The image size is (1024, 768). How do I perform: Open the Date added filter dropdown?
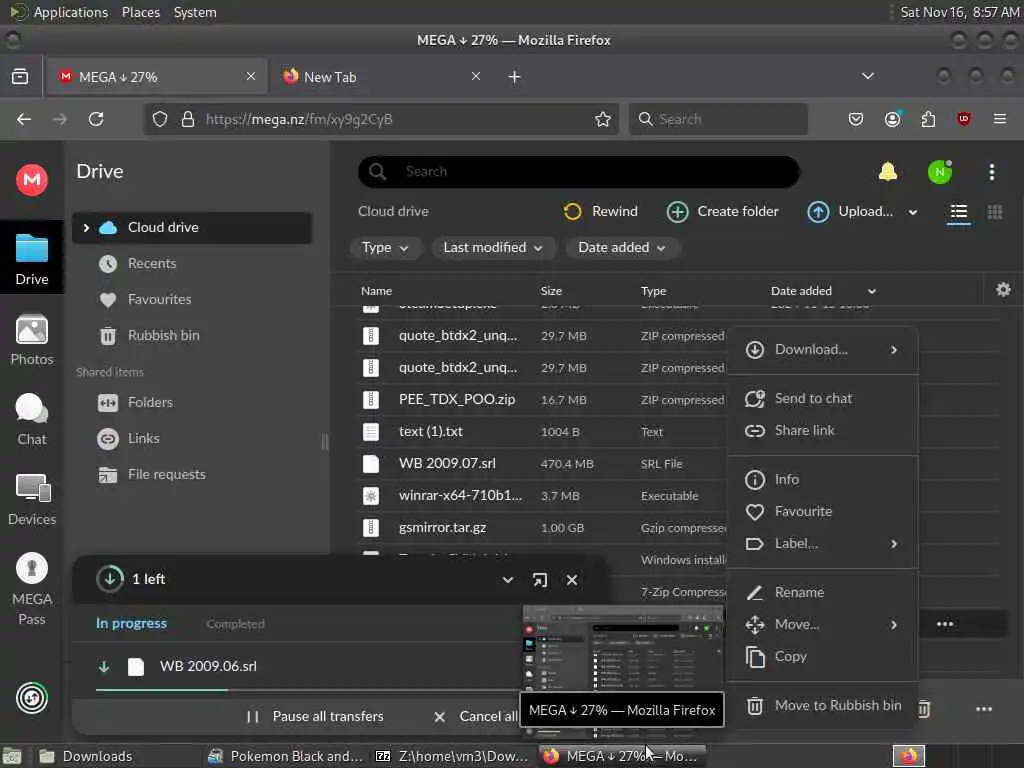click(622, 248)
